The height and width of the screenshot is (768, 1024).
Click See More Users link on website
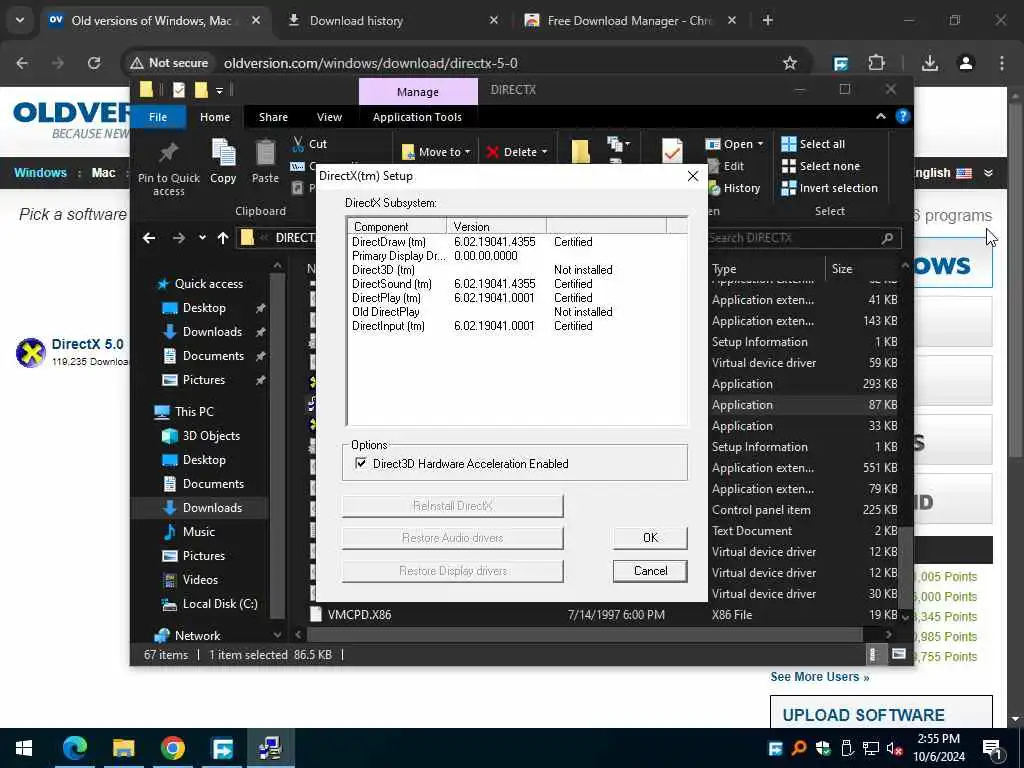pyautogui.click(x=819, y=677)
